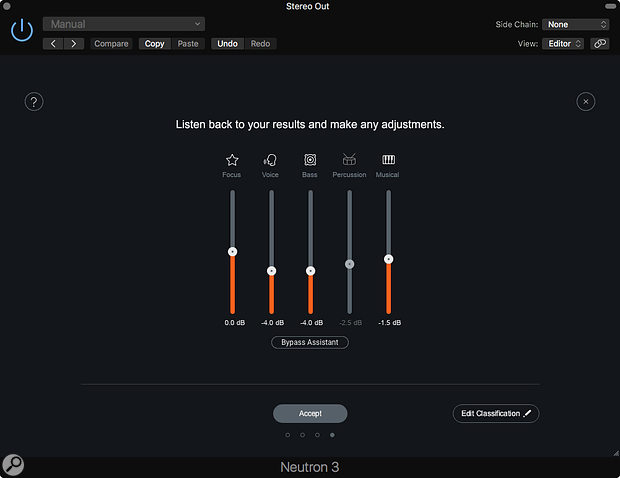Click the Undo button

227,43
